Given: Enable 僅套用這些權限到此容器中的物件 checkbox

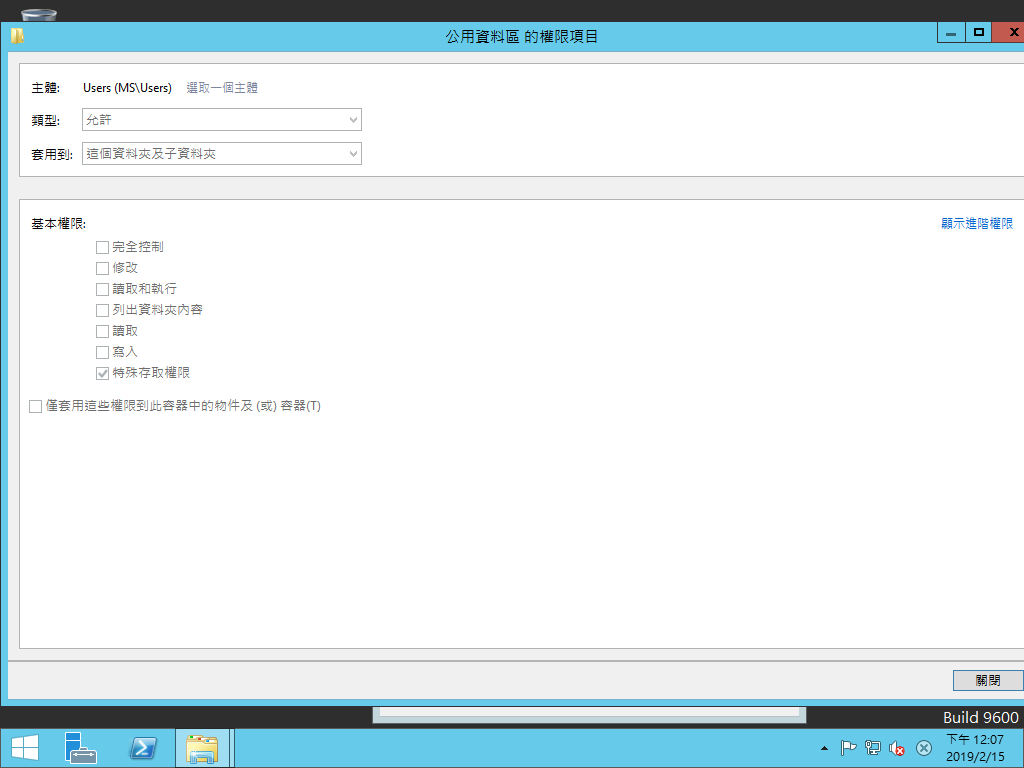Looking at the screenshot, I should pos(36,407).
